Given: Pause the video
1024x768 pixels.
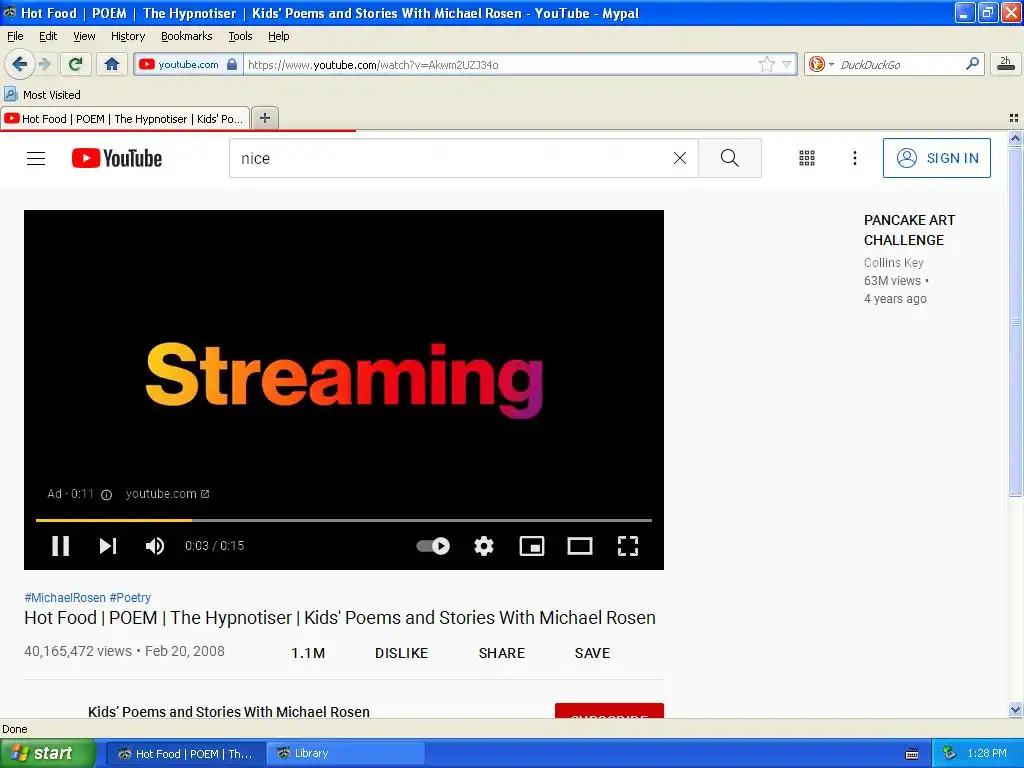Looking at the screenshot, I should tap(61, 545).
